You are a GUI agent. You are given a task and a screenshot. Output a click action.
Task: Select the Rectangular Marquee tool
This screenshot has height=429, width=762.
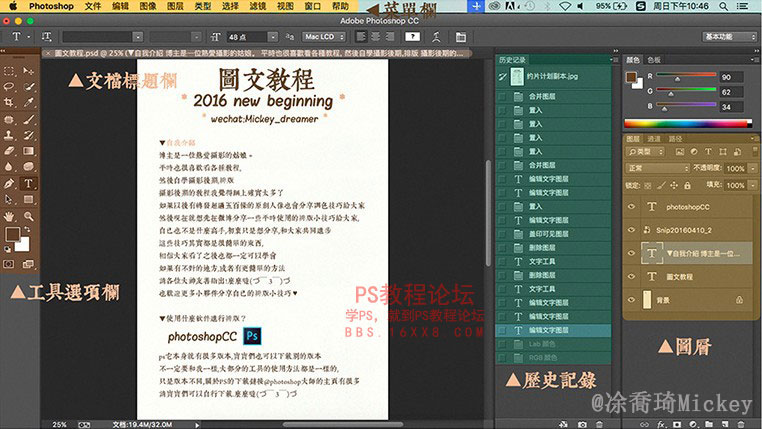click(x=9, y=71)
